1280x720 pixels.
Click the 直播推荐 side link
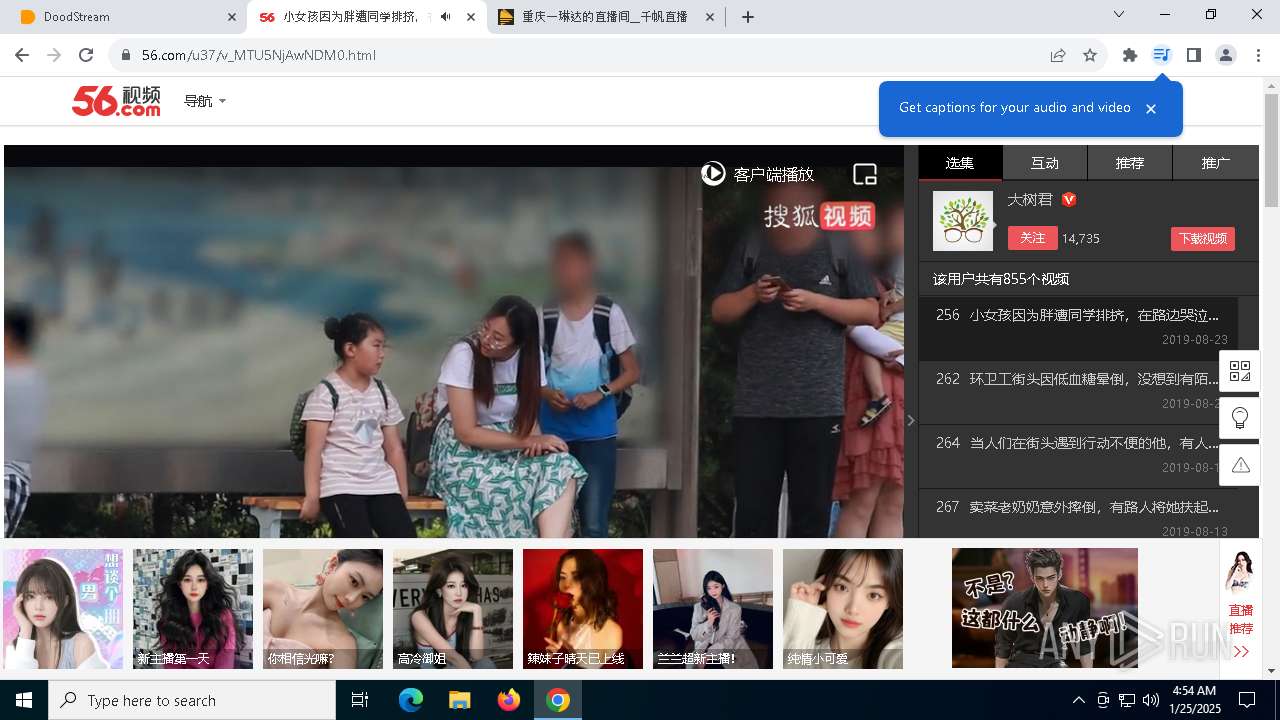tap(1241, 619)
